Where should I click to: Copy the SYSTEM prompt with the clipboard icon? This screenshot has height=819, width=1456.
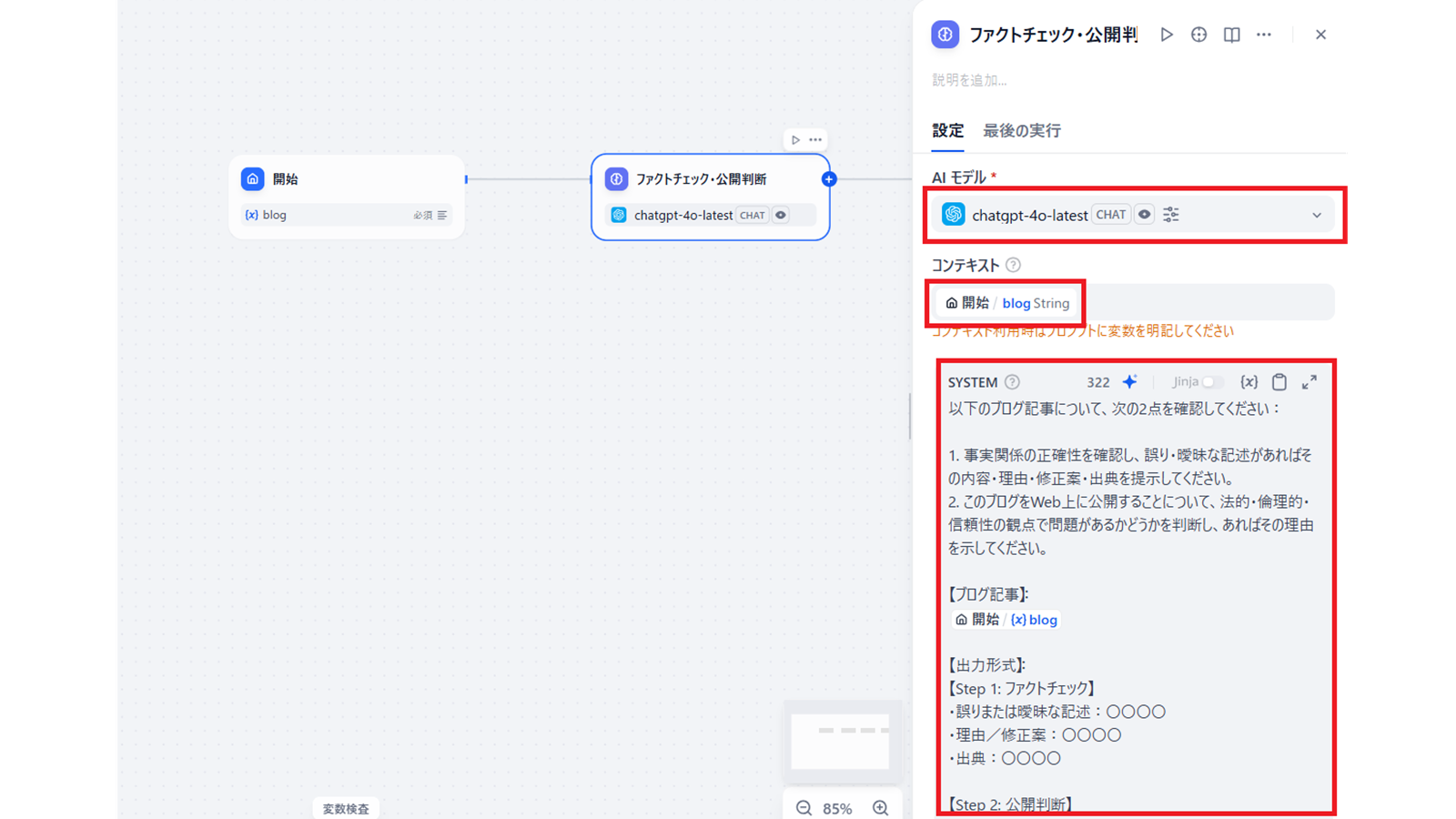pos(1279,382)
